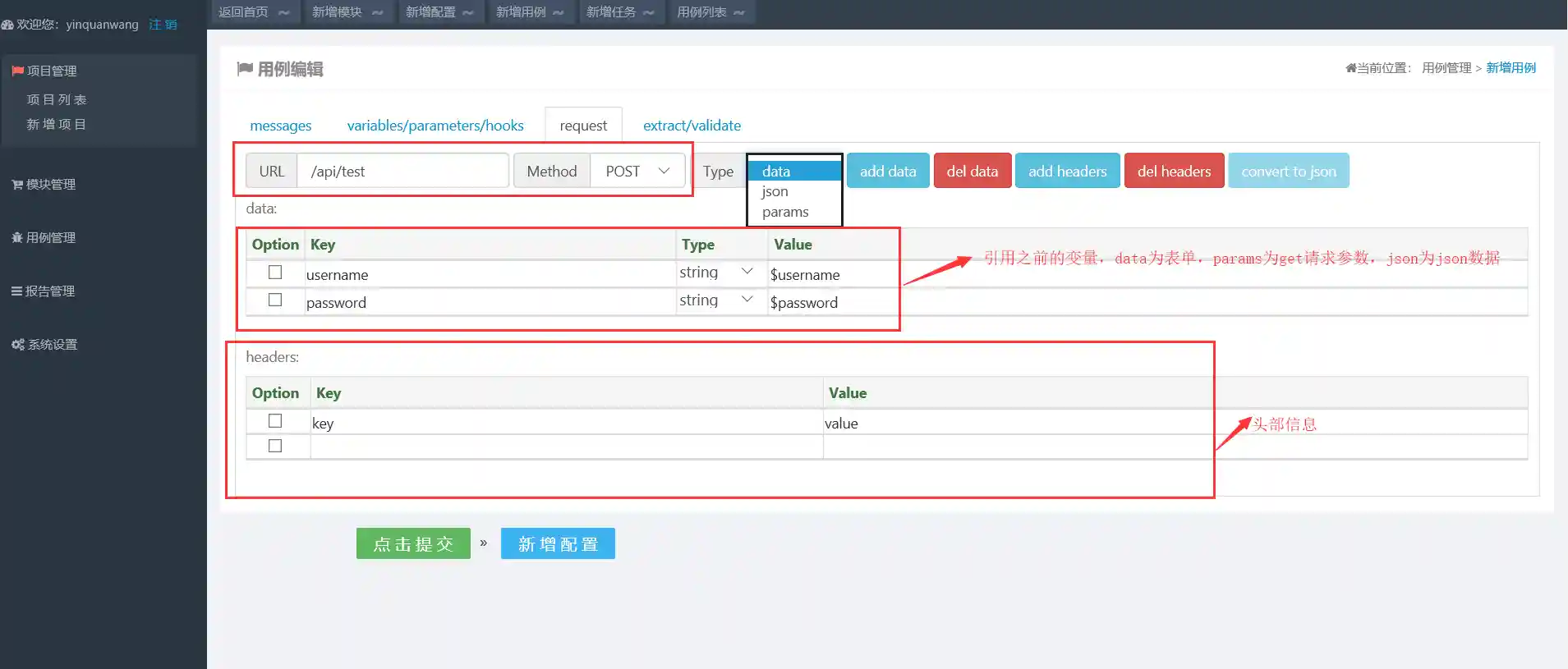
Task: Click the cart icon beside 模块管理
Action: [x=17, y=185]
